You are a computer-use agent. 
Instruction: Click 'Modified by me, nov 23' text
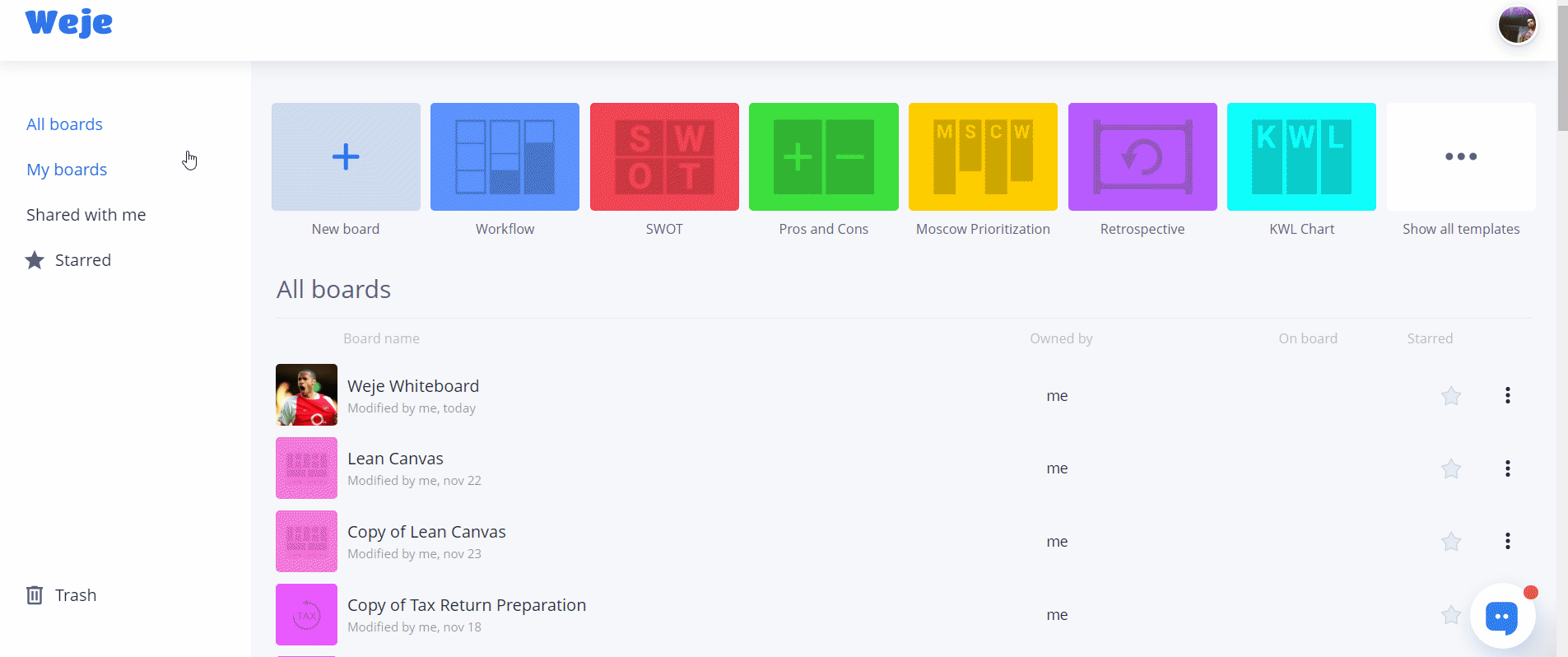point(414,554)
